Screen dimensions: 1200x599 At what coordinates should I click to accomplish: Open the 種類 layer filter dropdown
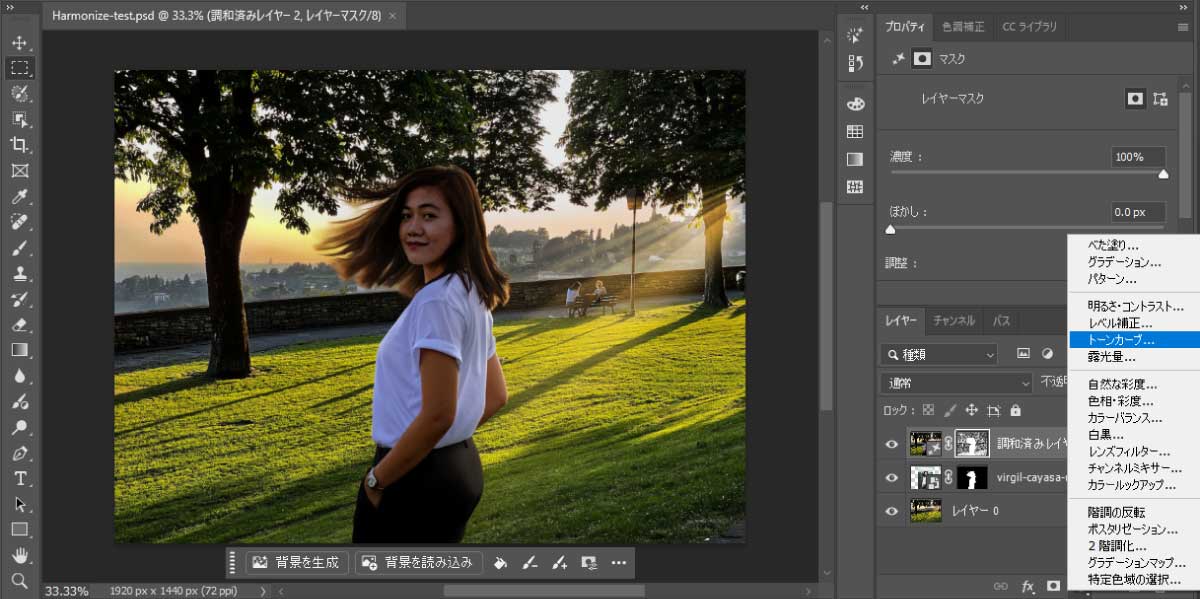(940, 354)
